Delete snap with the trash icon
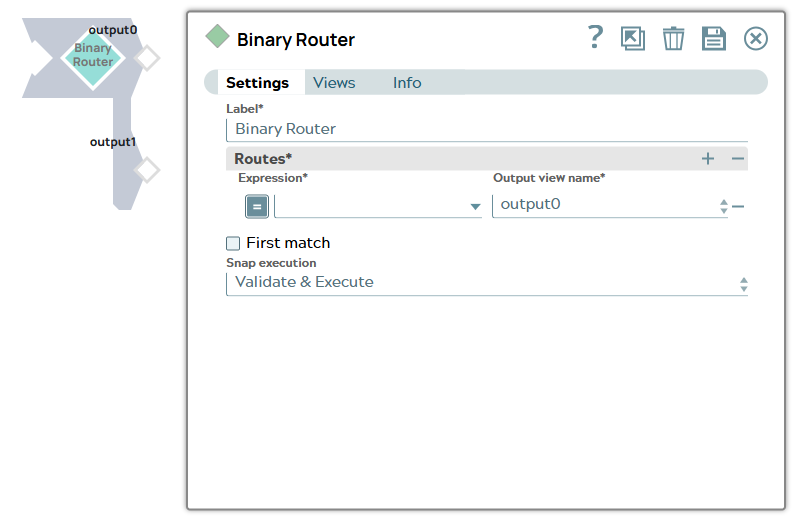 (674, 39)
